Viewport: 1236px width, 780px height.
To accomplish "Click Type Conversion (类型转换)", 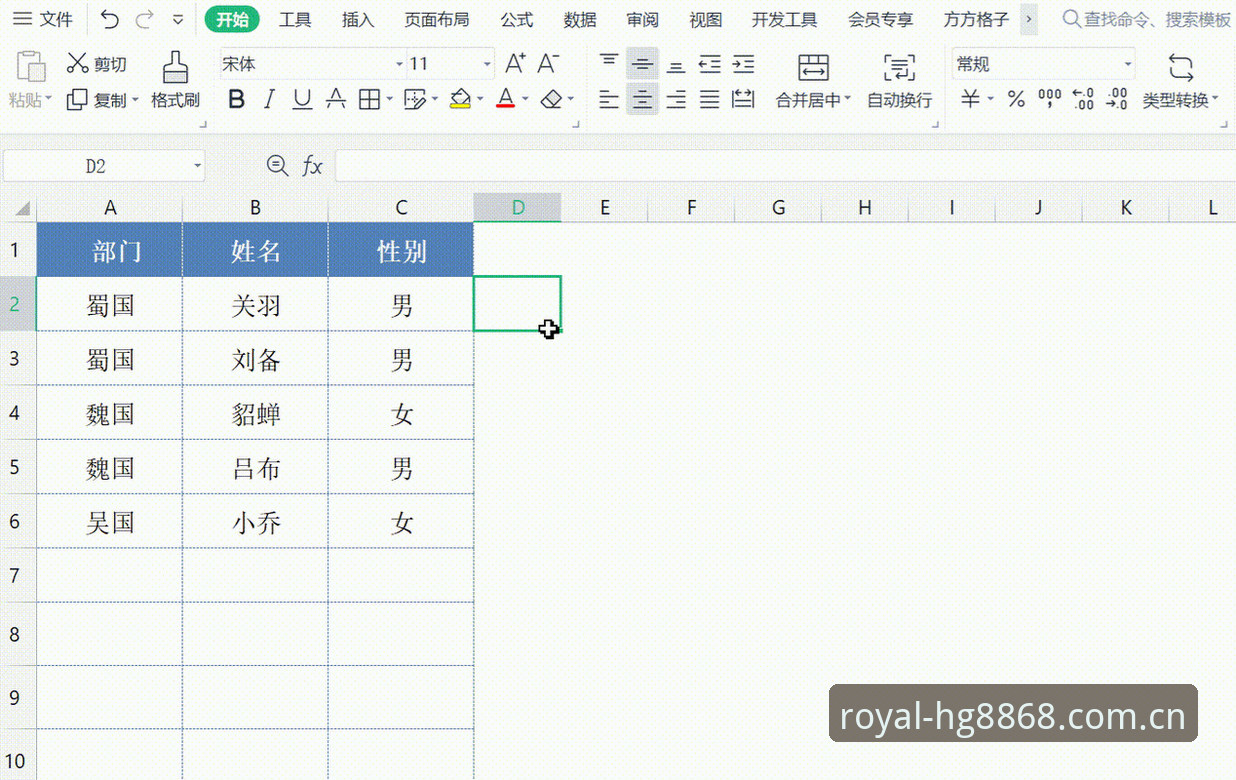I will [1180, 81].
